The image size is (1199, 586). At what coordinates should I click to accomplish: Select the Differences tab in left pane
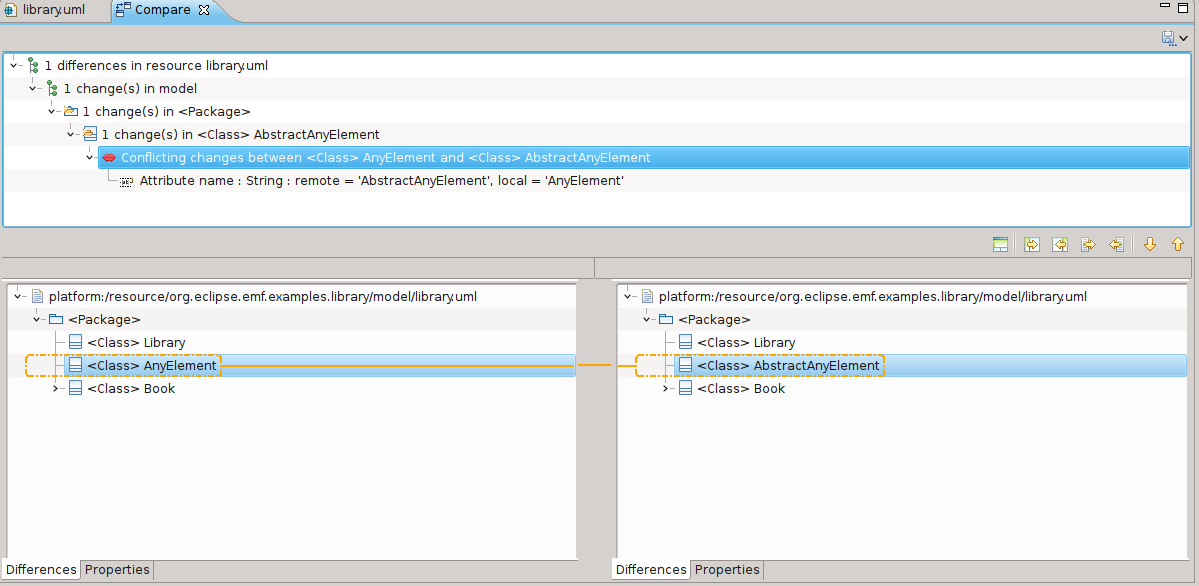click(x=41, y=570)
